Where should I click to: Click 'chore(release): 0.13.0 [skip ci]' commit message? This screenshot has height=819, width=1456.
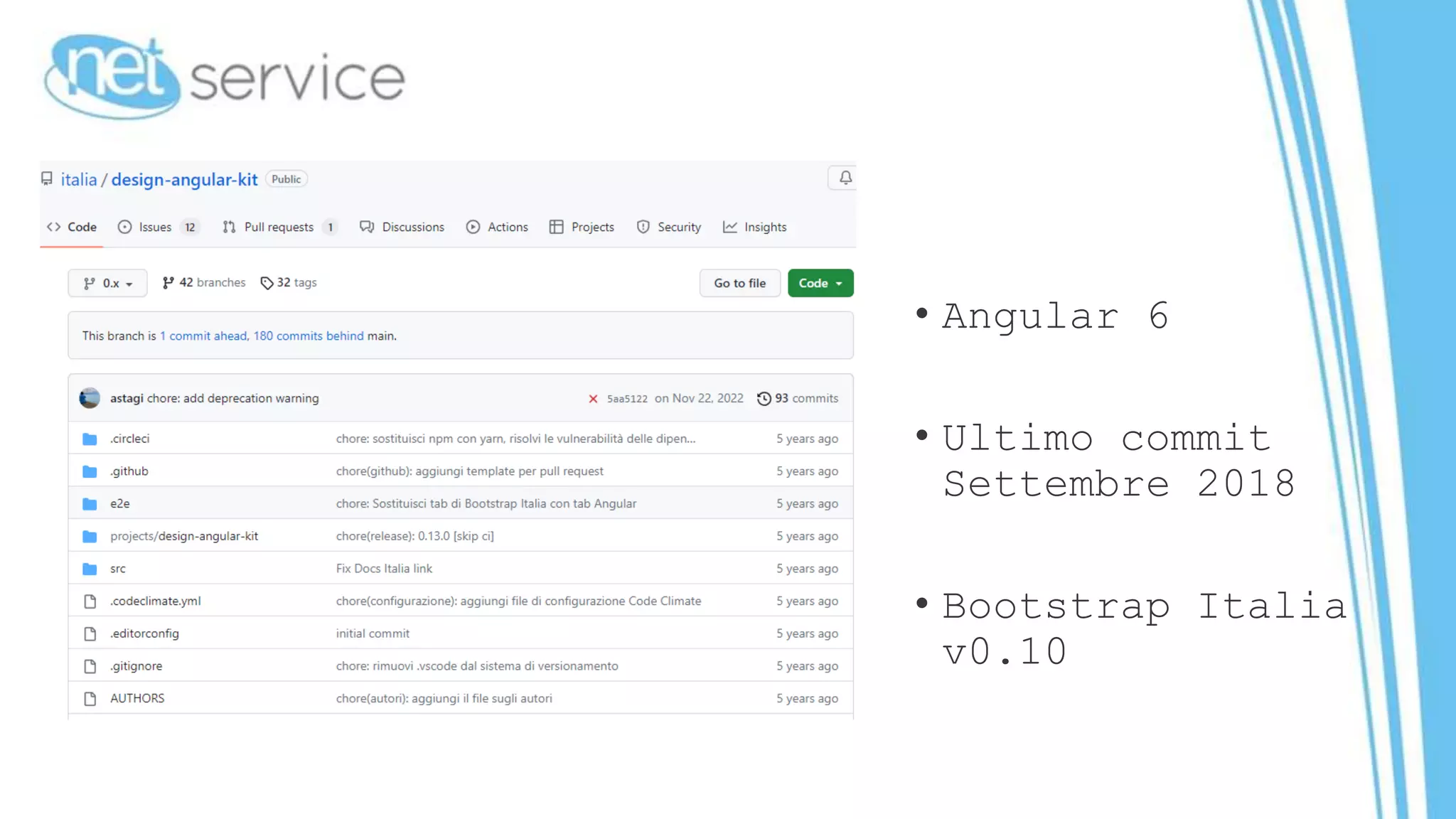(415, 536)
